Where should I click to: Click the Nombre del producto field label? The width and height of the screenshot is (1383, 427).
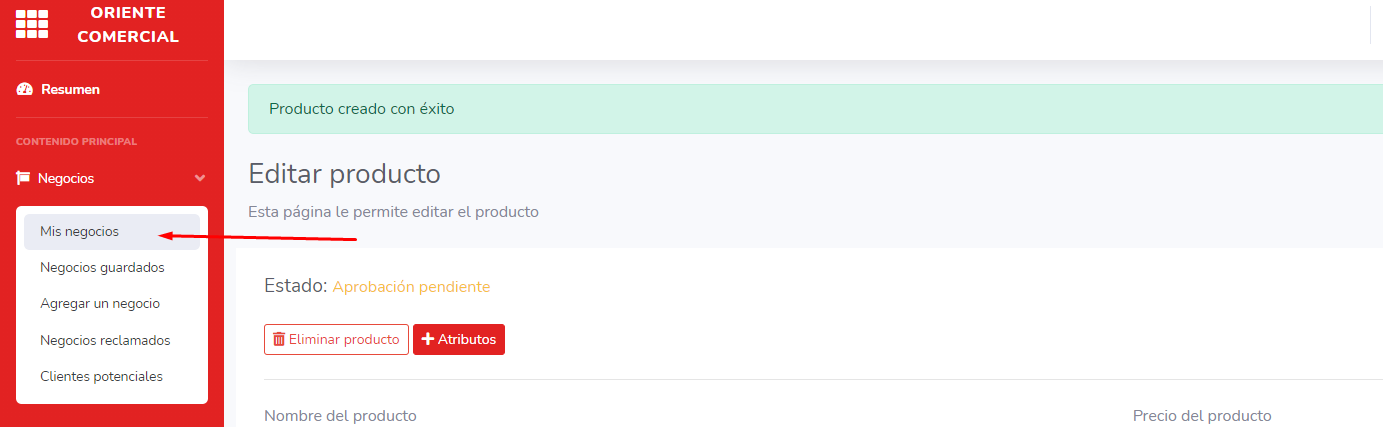[340, 415]
